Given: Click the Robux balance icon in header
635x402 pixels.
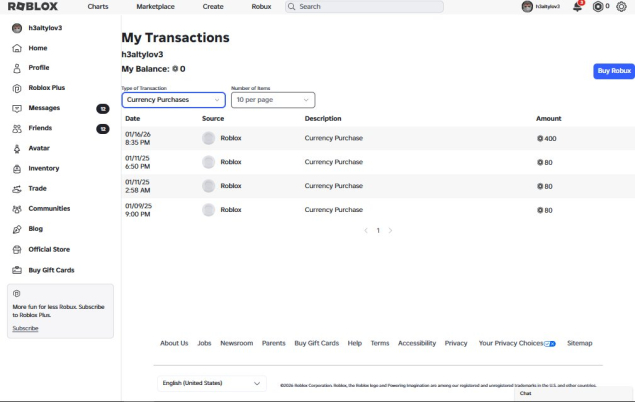Looking at the screenshot, I should tap(598, 6).
